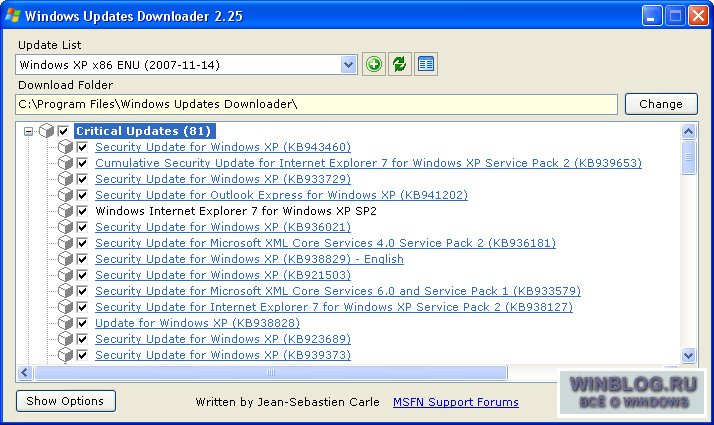Click the package icon next to KB936021
This screenshot has width=714, height=425.
(x=66, y=227)
